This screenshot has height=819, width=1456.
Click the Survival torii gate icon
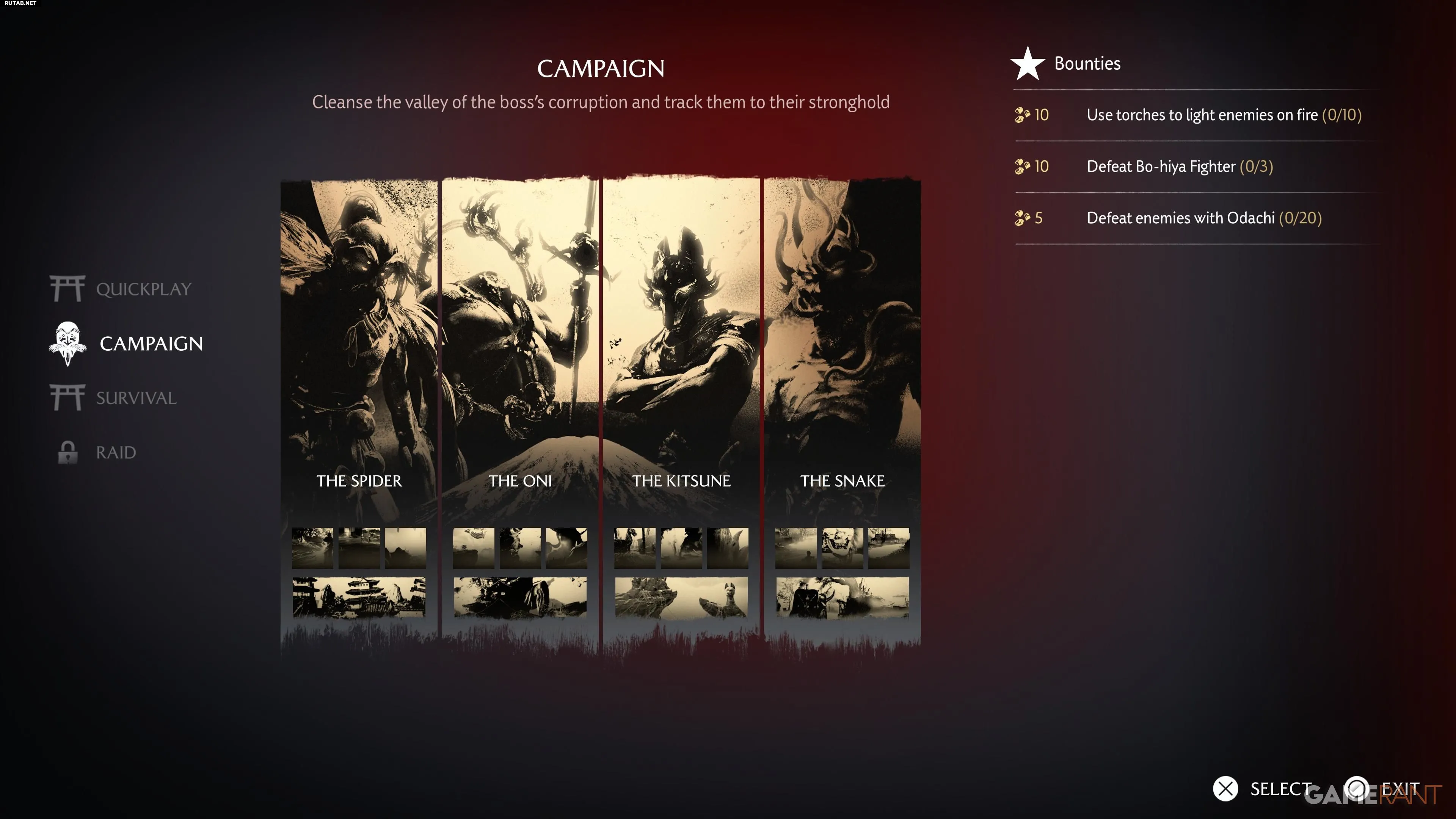67,397
